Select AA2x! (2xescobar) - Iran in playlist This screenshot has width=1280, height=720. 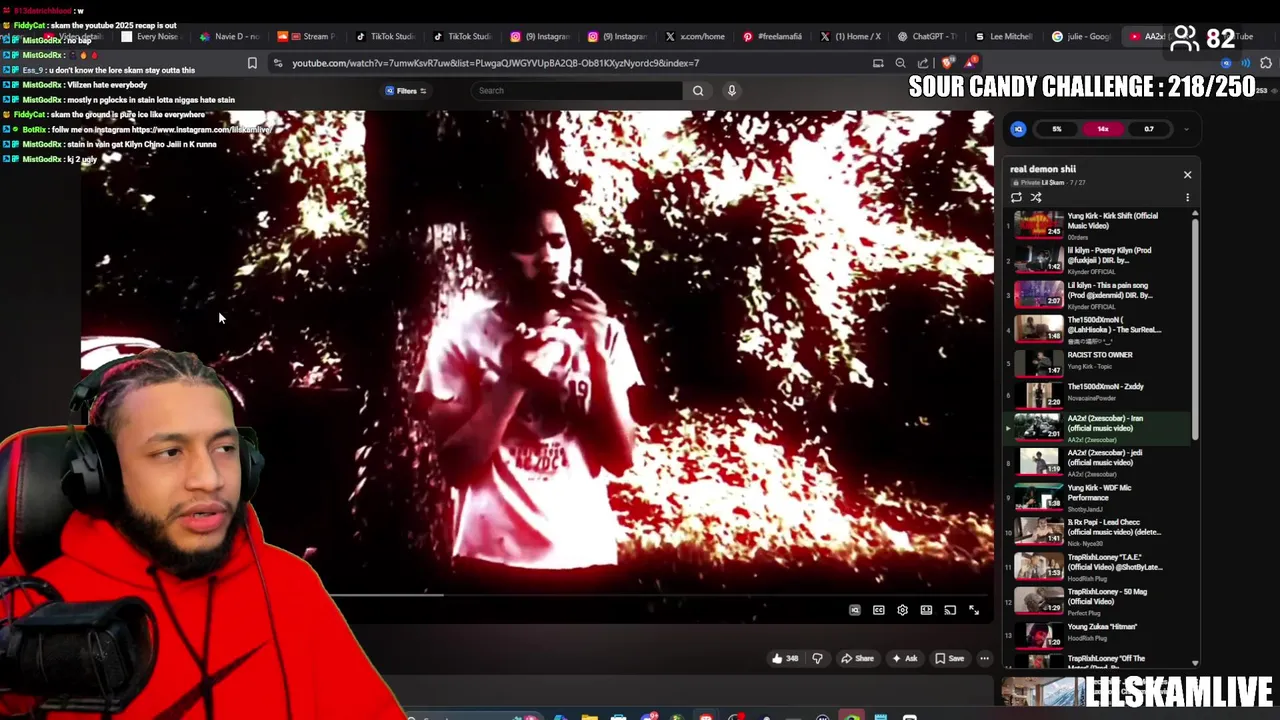1098,428
